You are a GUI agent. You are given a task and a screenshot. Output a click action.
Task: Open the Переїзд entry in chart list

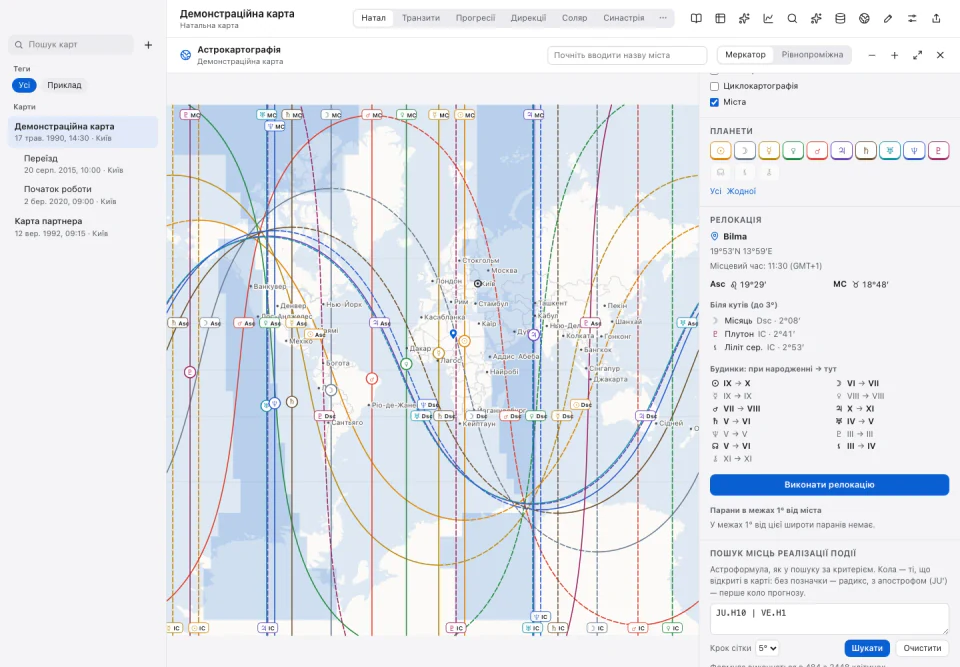point(83,164)
